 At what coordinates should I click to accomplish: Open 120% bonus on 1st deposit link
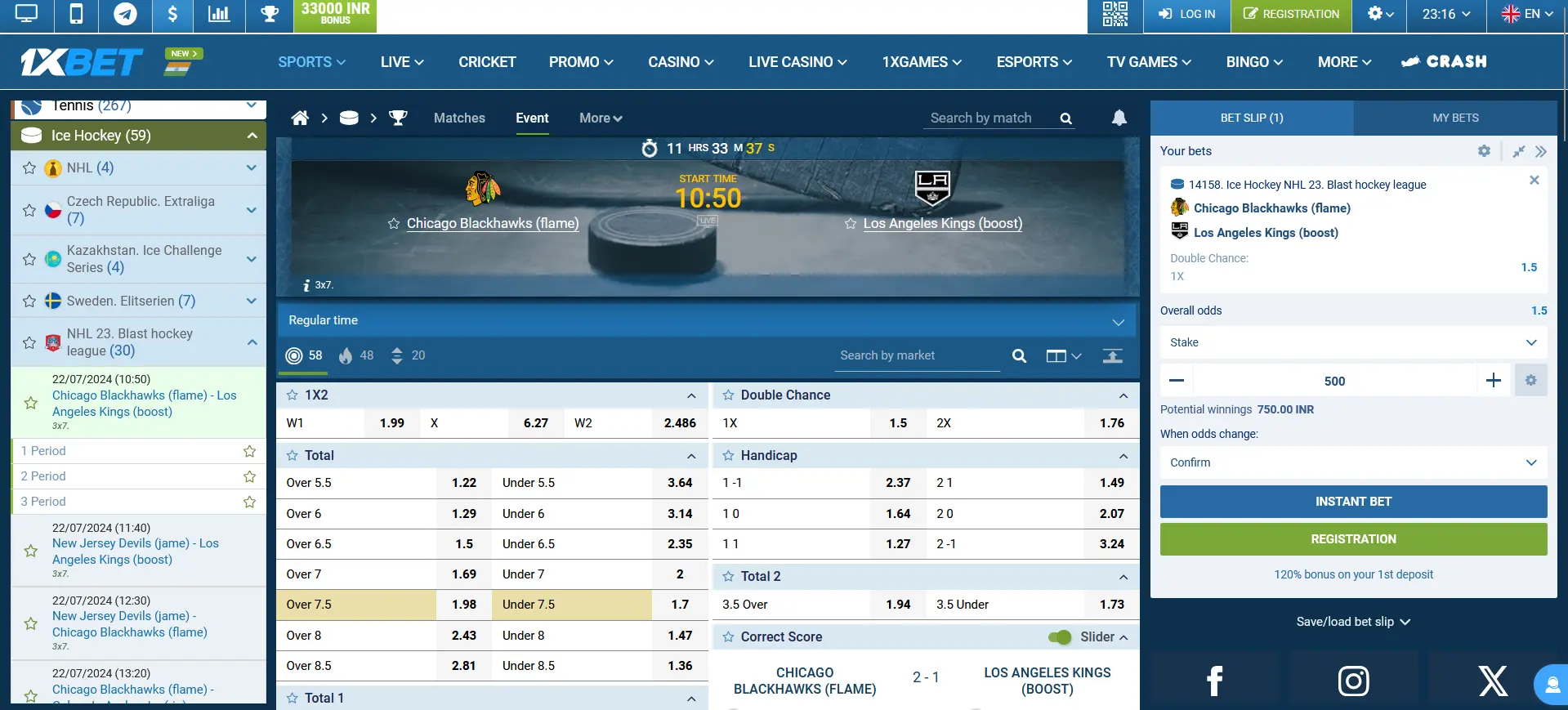coord(1353,574)
